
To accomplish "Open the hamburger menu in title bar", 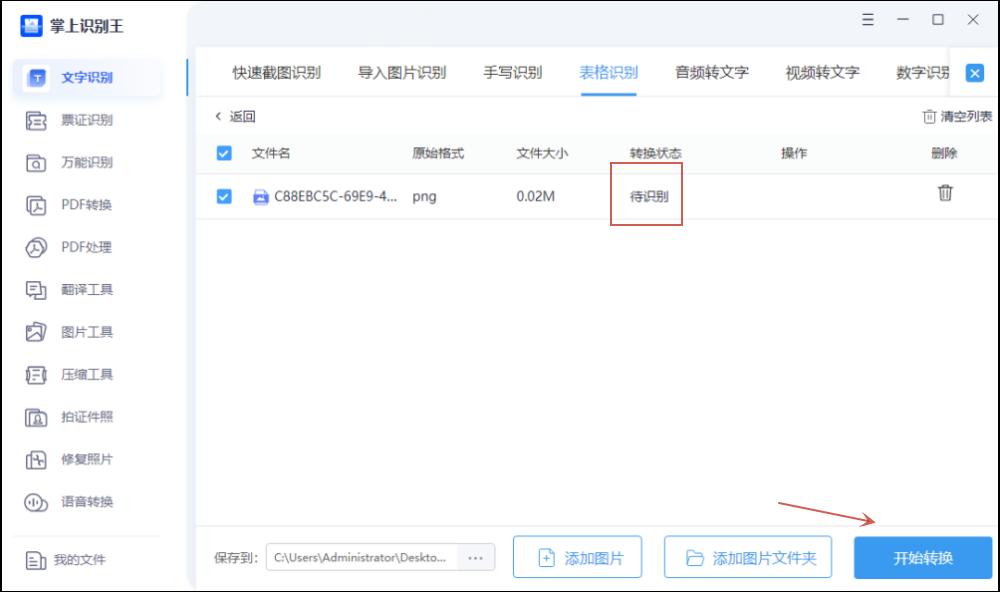I will (867, 20).
